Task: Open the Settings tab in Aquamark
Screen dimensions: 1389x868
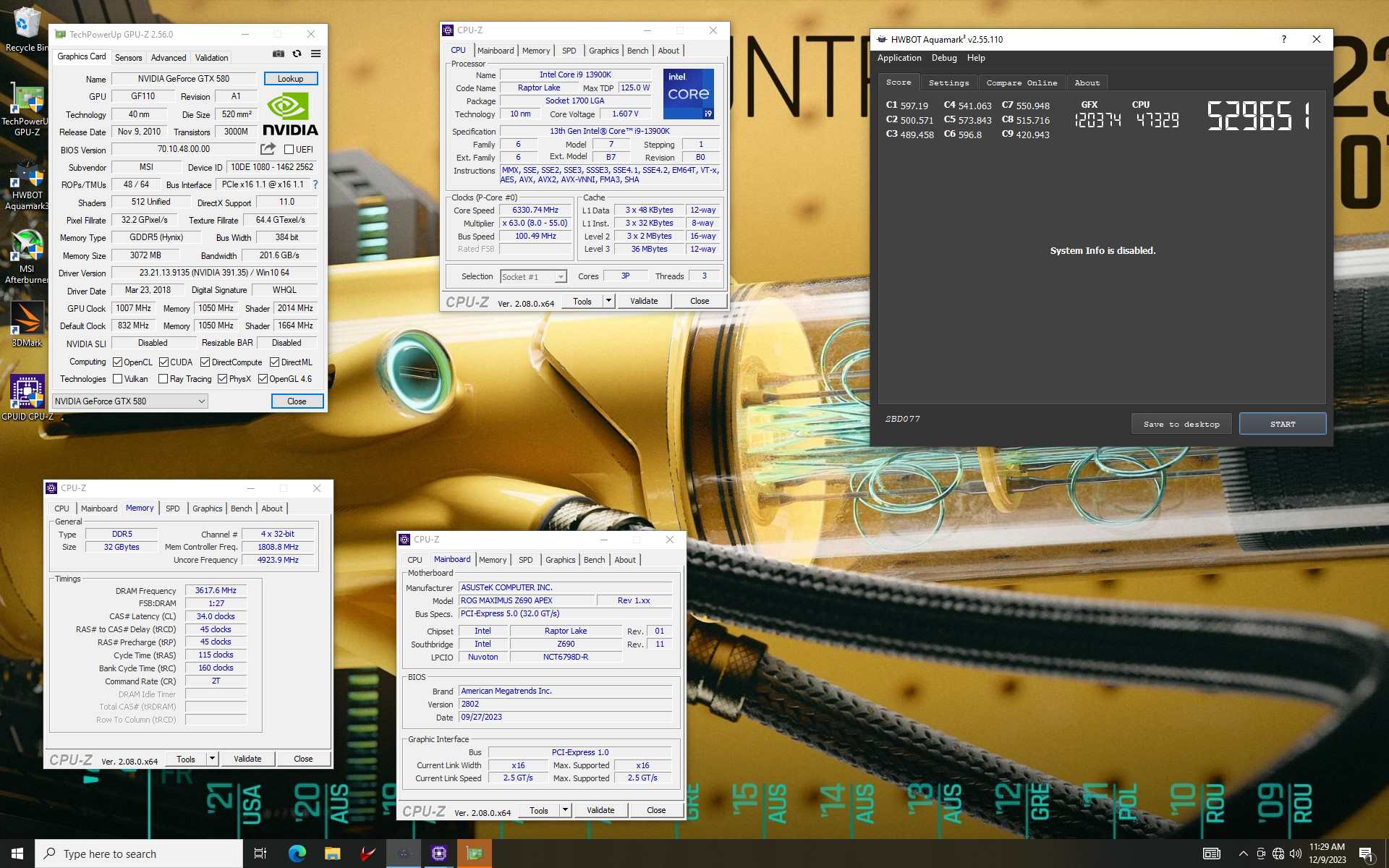Action: (x=948, y=82)
